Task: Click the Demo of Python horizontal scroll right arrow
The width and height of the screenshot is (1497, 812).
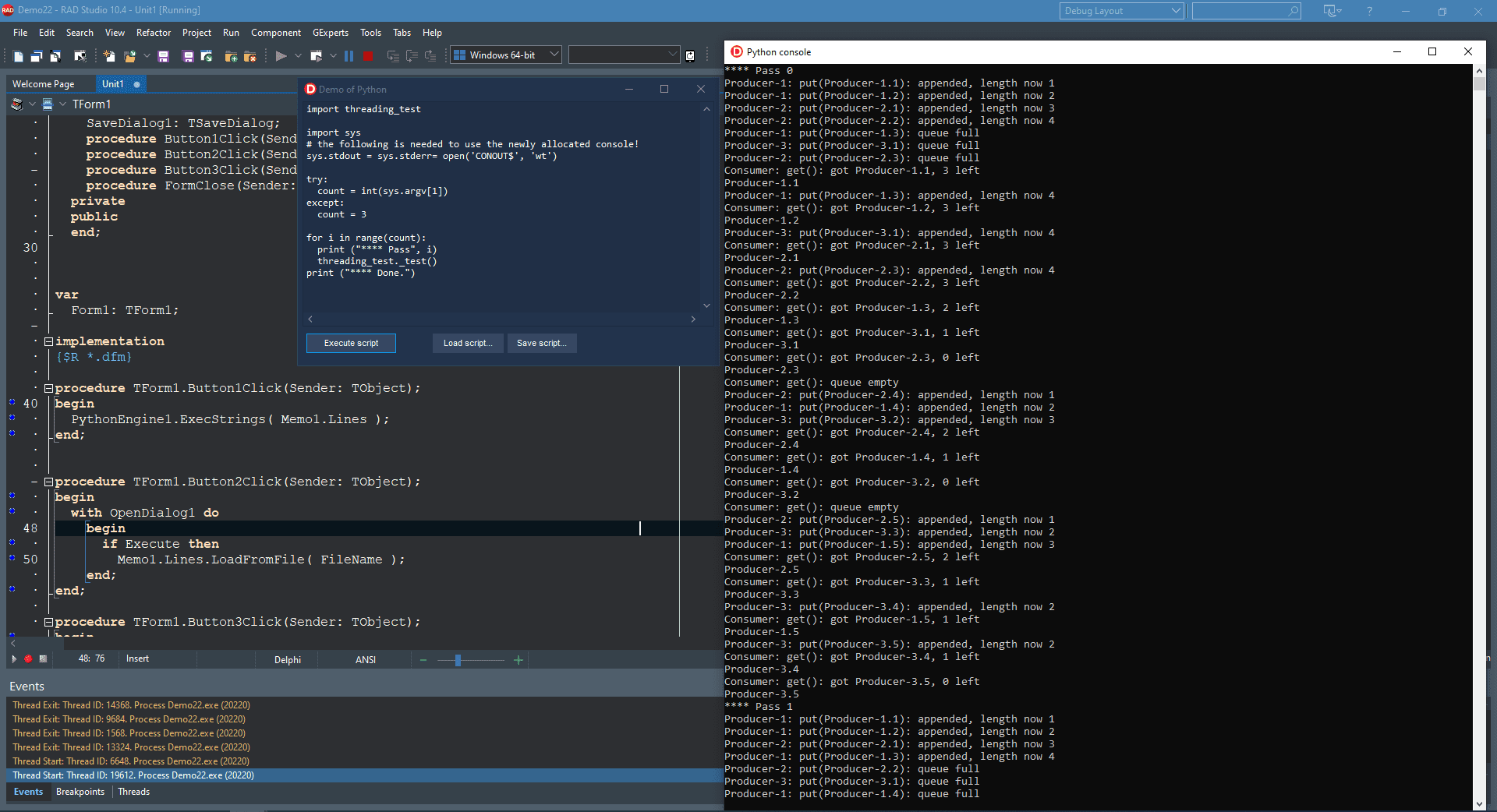Action: click(693, 319)
